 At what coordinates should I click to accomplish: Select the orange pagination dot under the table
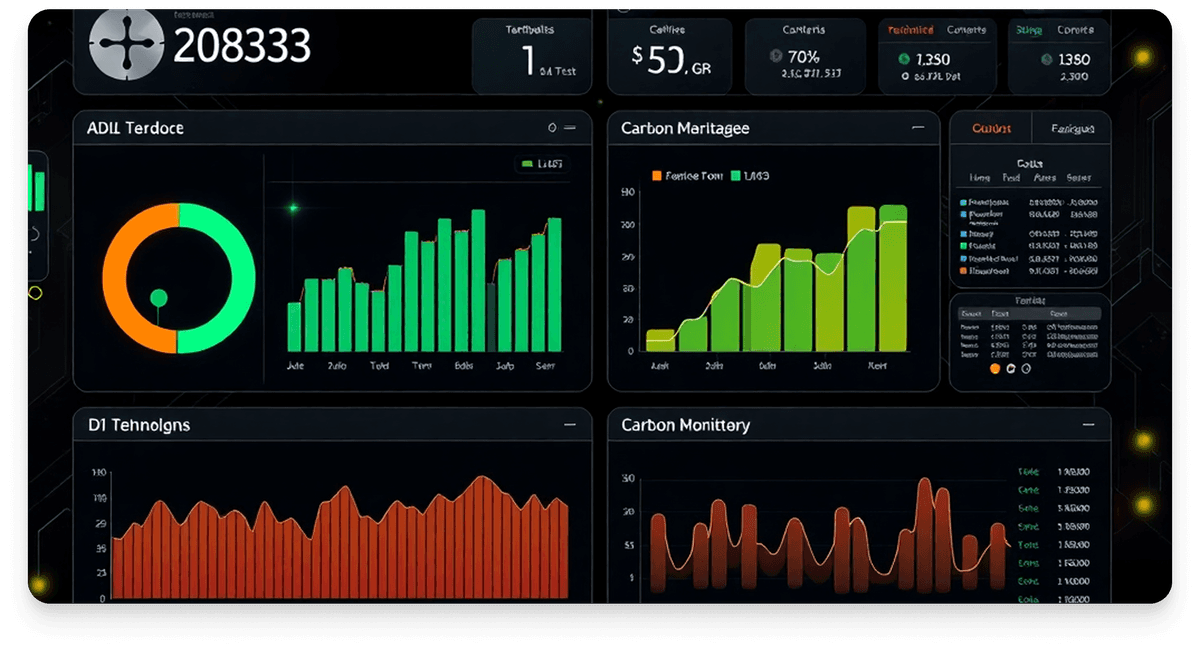point(994,368)
